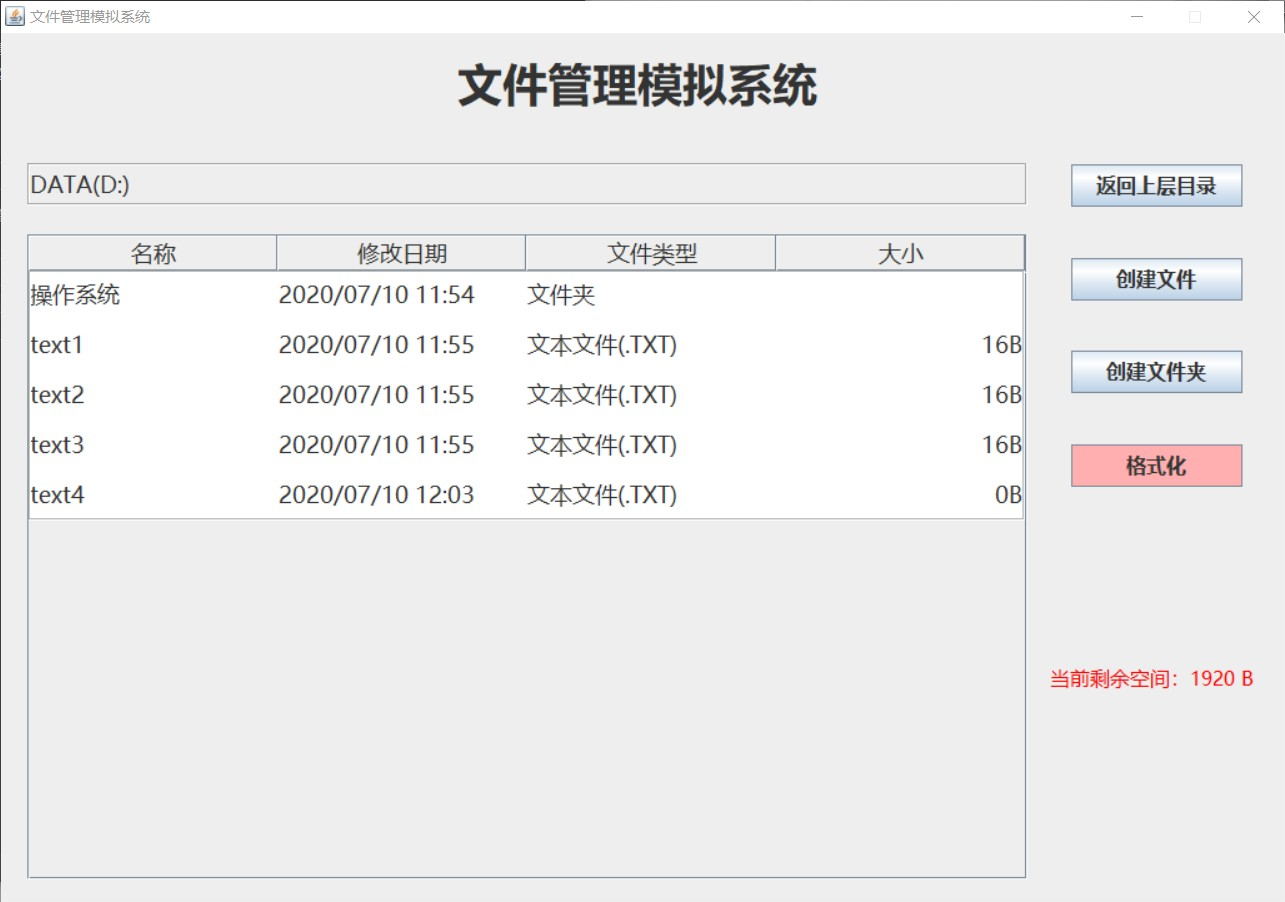The image size is (1285, 902).
Task: Click the 修改日期 column header
Action: point(401,253)
